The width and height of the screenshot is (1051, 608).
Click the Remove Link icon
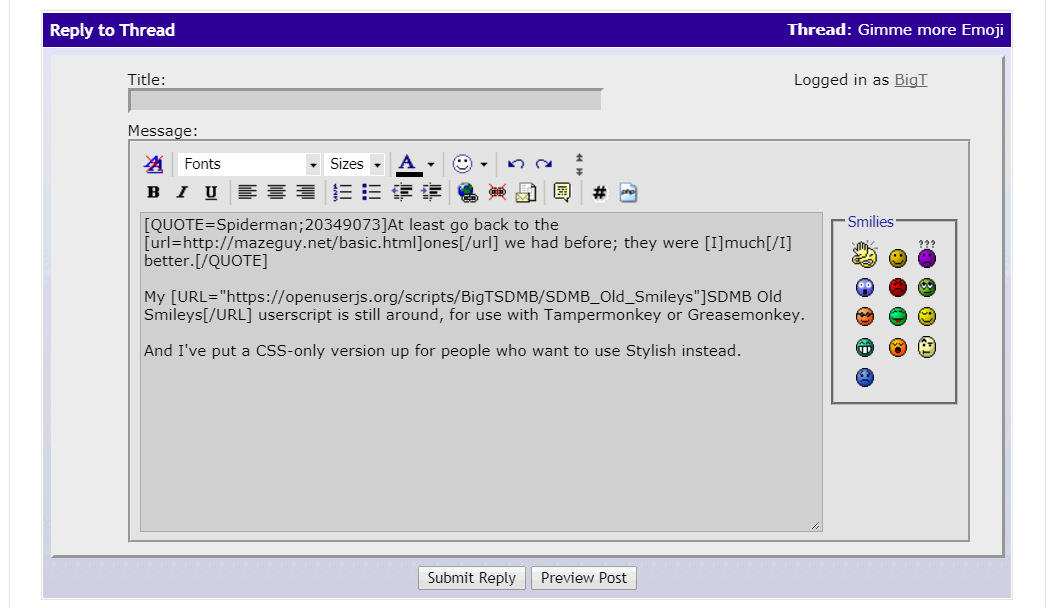tap(497, 192)
